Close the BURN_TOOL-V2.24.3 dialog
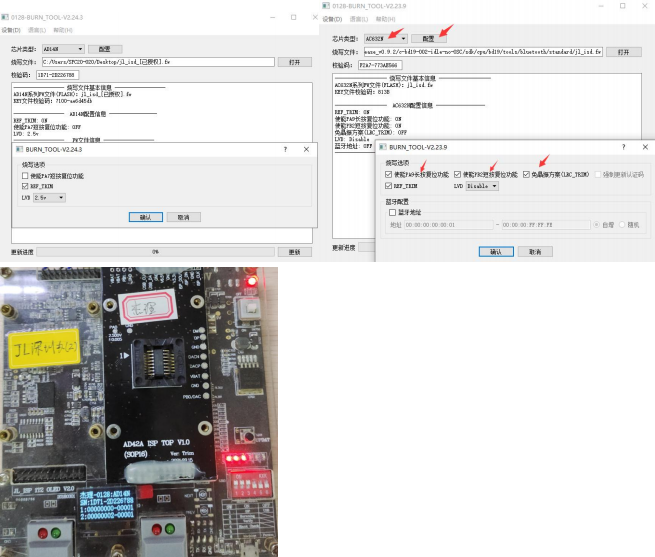Screen dimensions: 655x557 tap(306, 149)
